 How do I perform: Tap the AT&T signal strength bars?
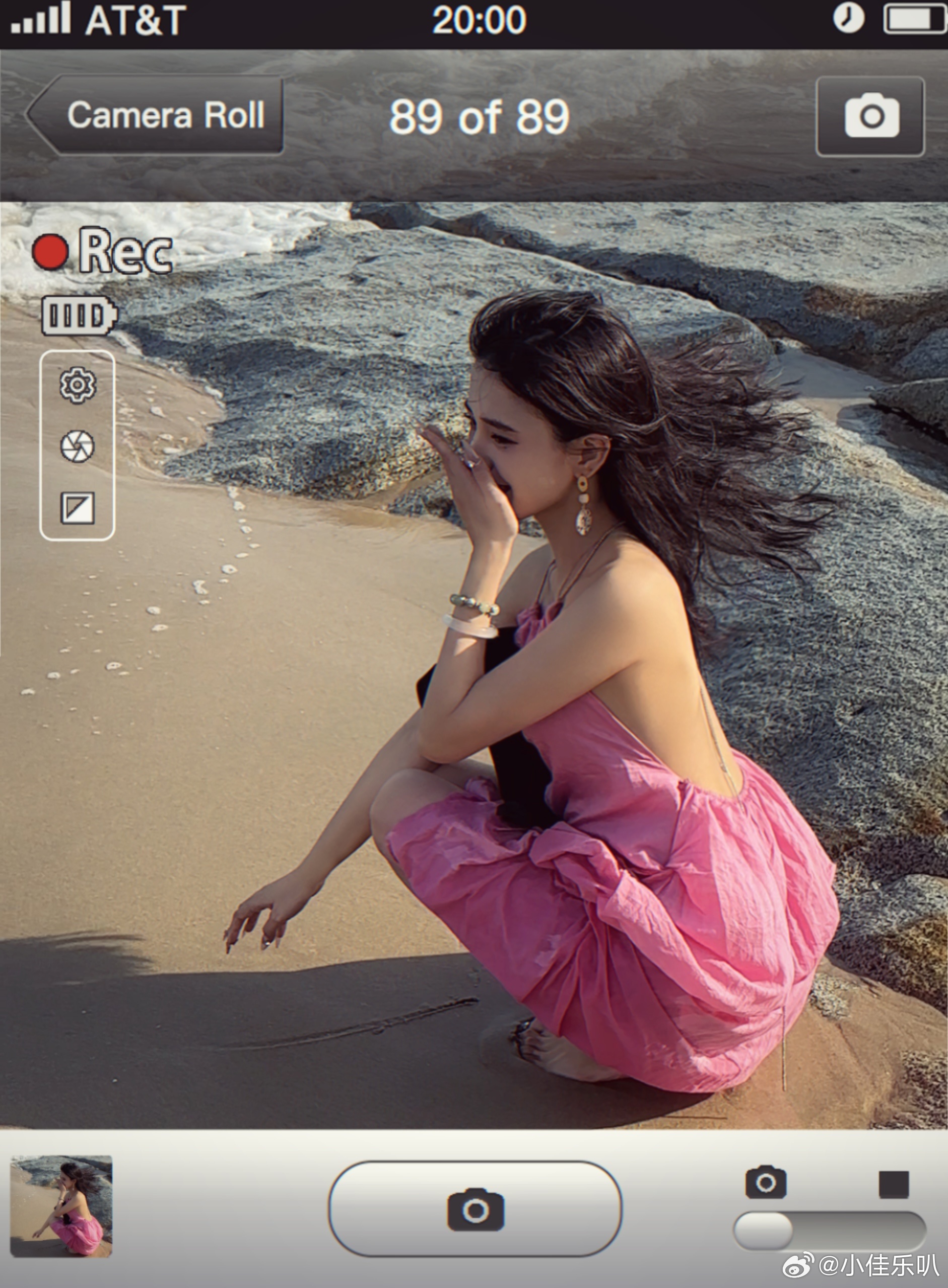tap(41, 17)
